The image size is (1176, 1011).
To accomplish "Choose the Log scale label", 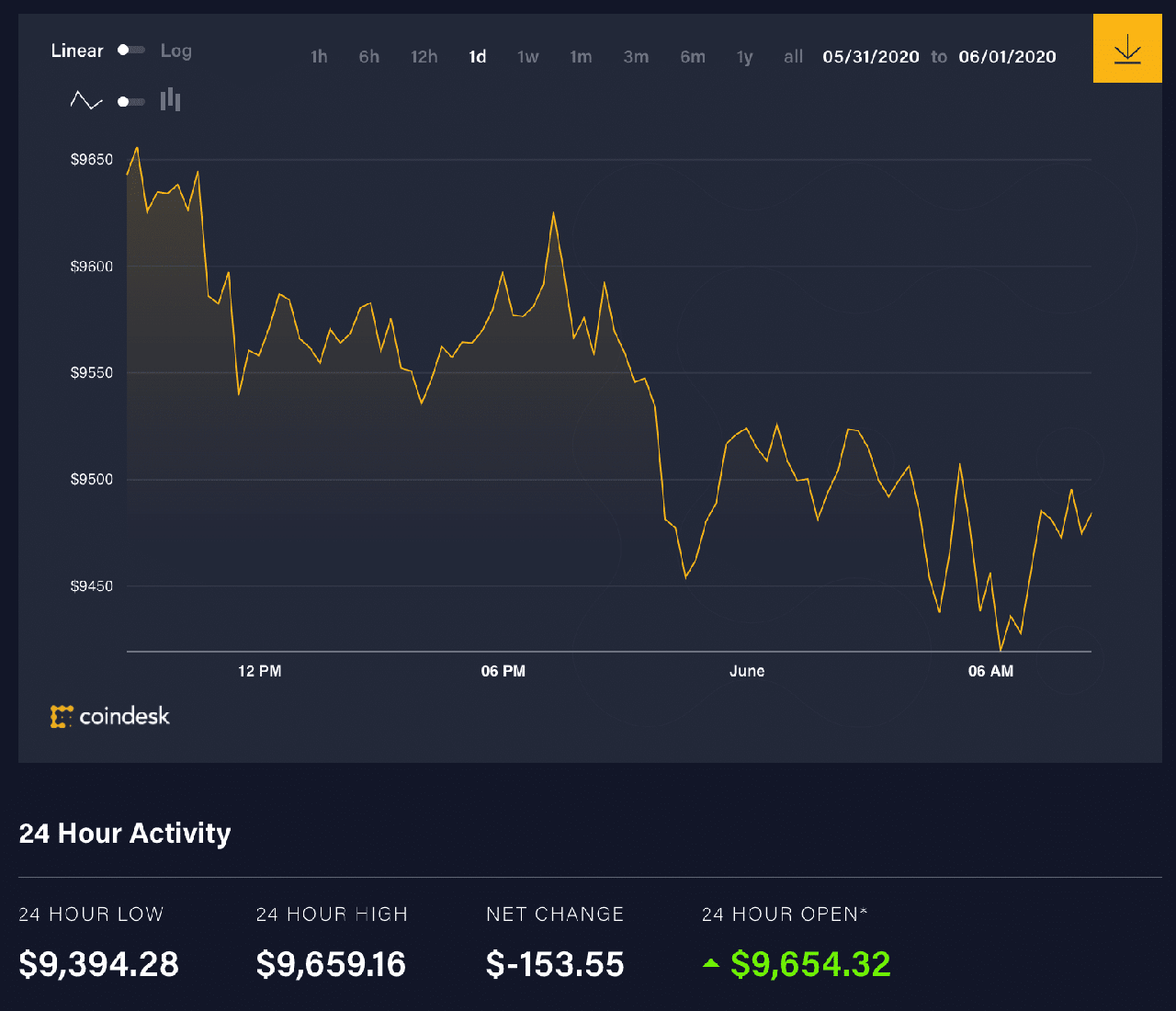I will (176, 51).
